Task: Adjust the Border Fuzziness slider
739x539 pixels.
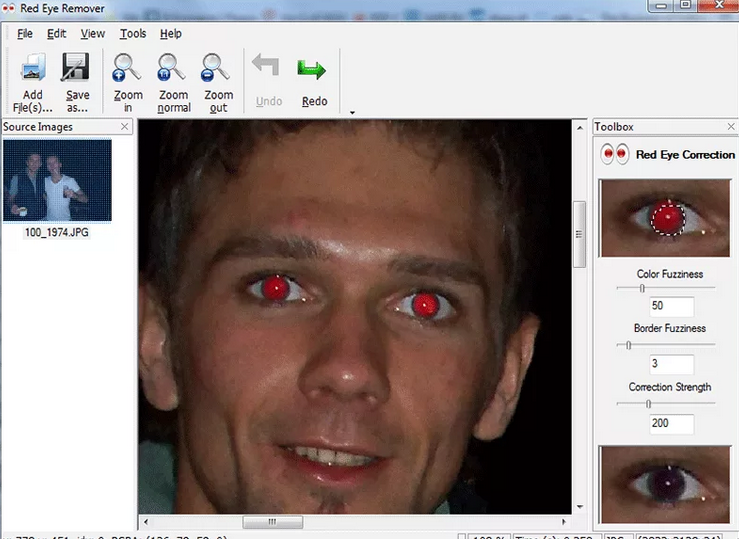Action: [628, 345]
